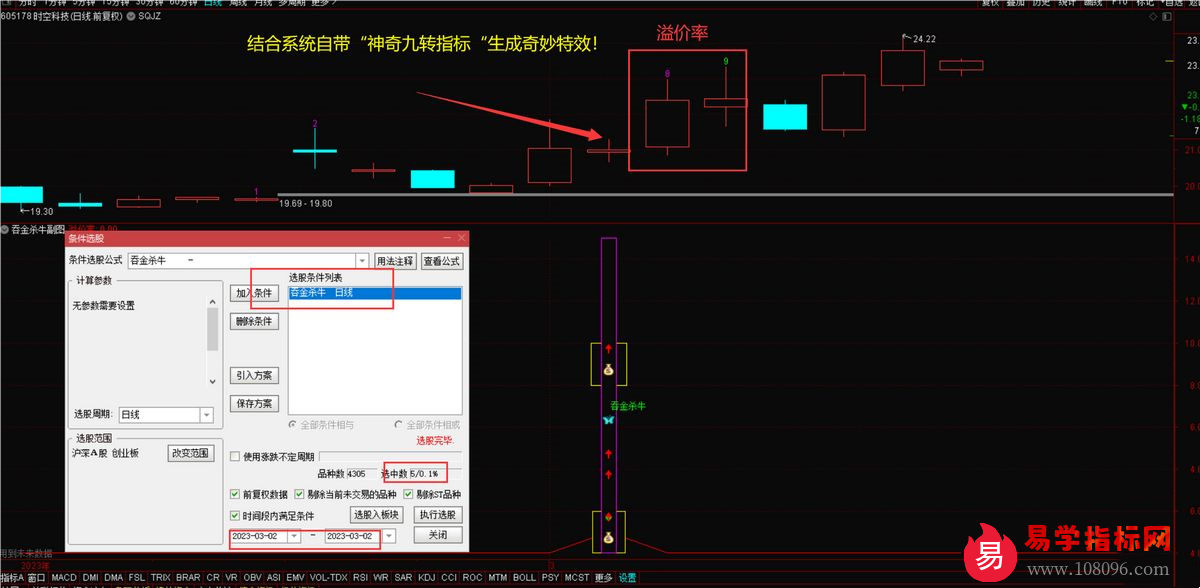Screen dimensions: 1200x588
Task: Open the 设置 indicator settings
Action: pos(627,578)
